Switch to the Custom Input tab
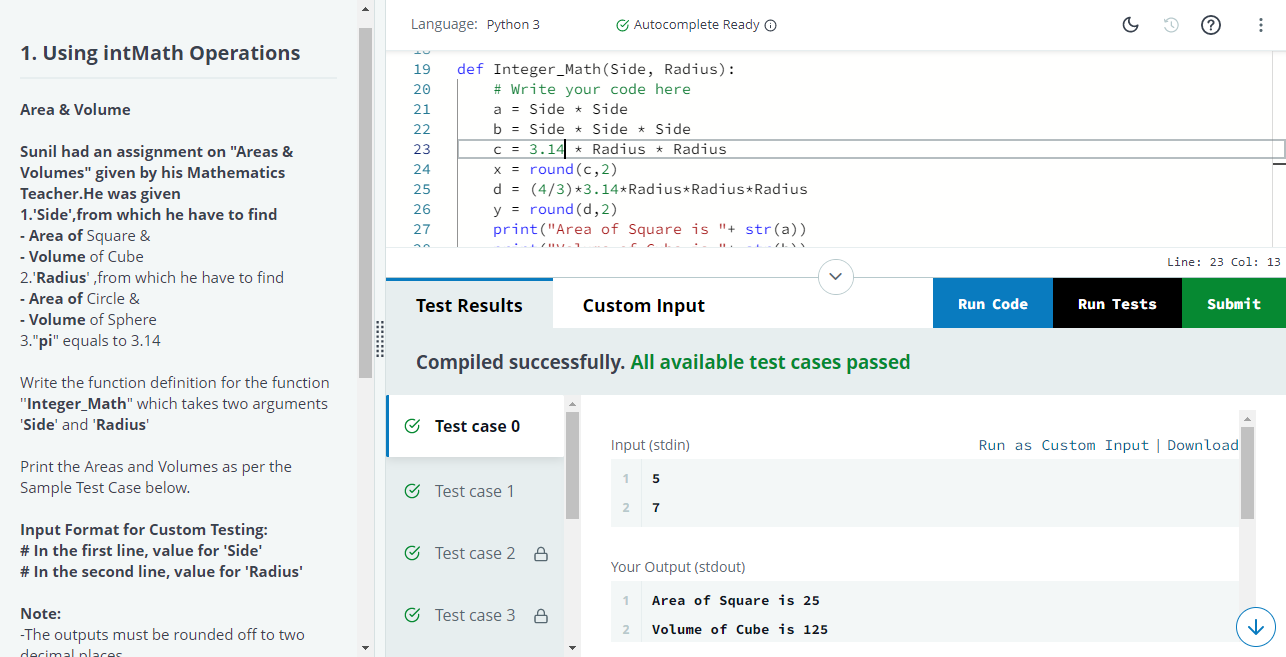 click(643, 305)
